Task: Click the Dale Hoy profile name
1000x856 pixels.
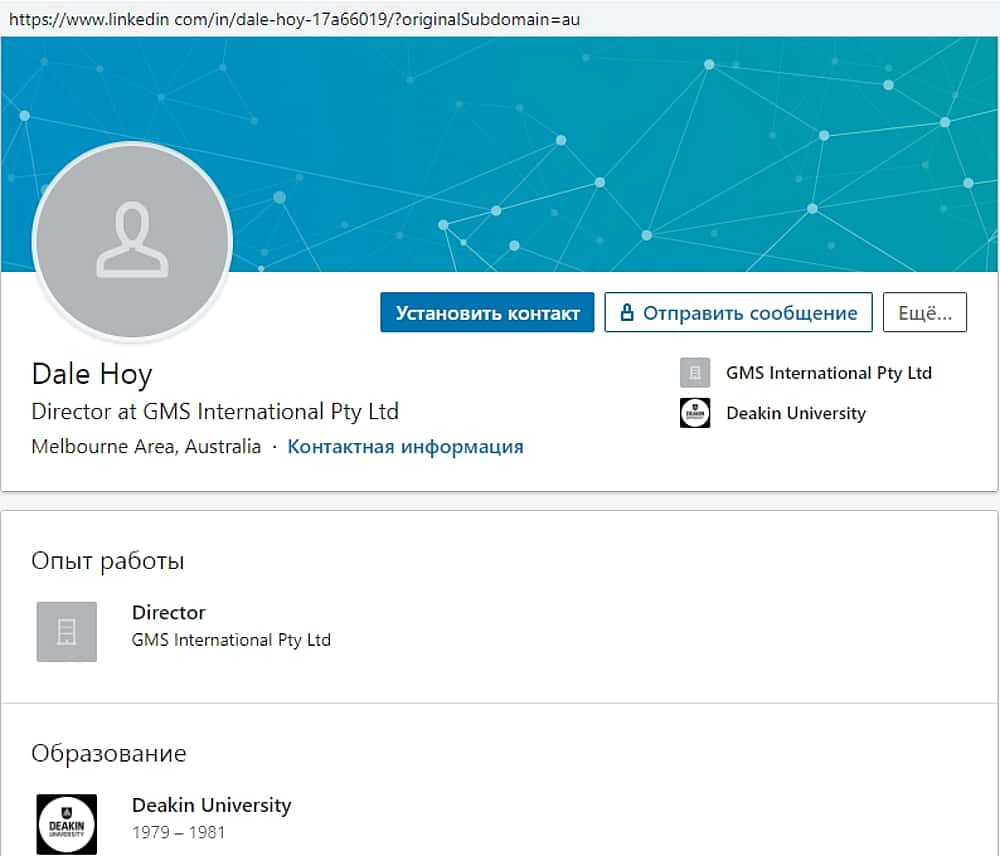Action: click(92, 374)
